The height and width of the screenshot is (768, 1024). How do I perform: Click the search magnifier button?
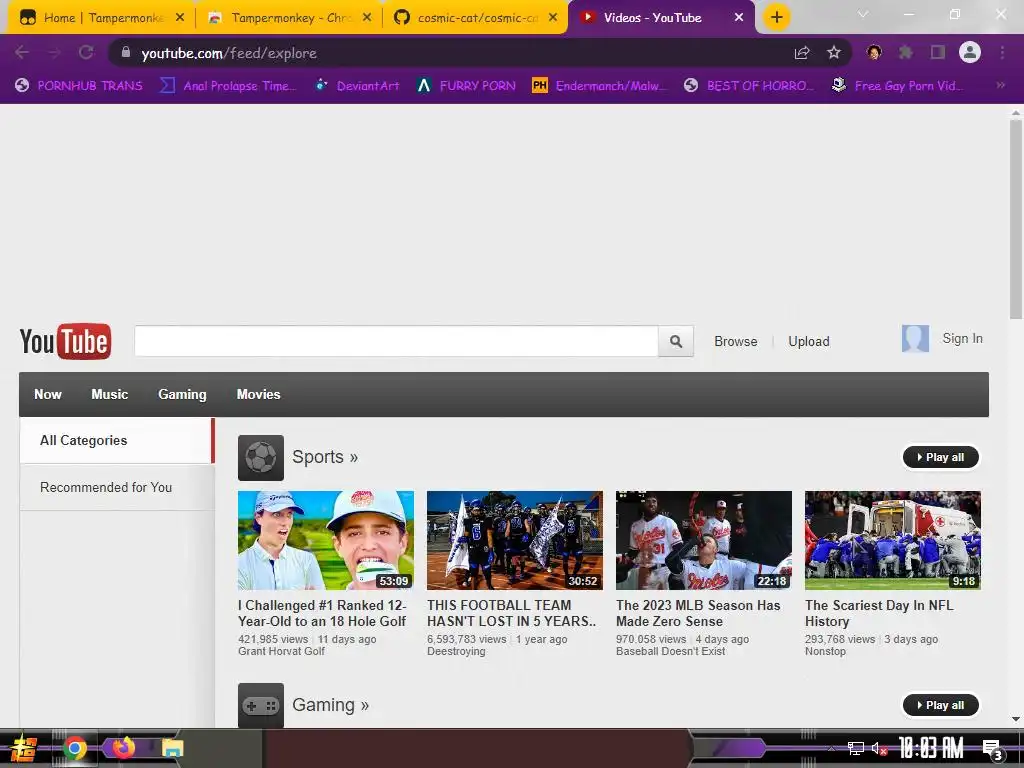point(676,342)
